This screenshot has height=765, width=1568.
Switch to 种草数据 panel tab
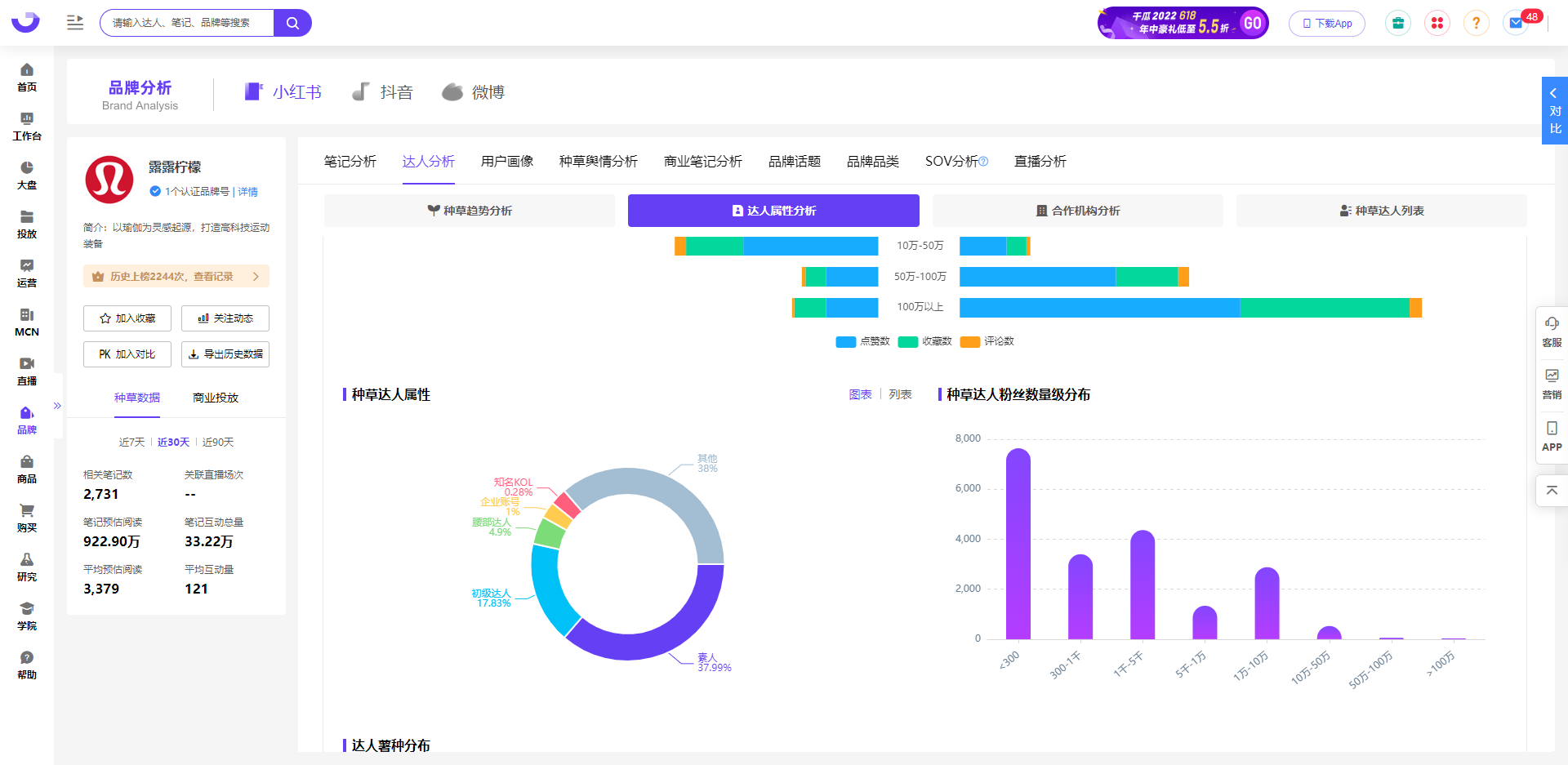137,398
